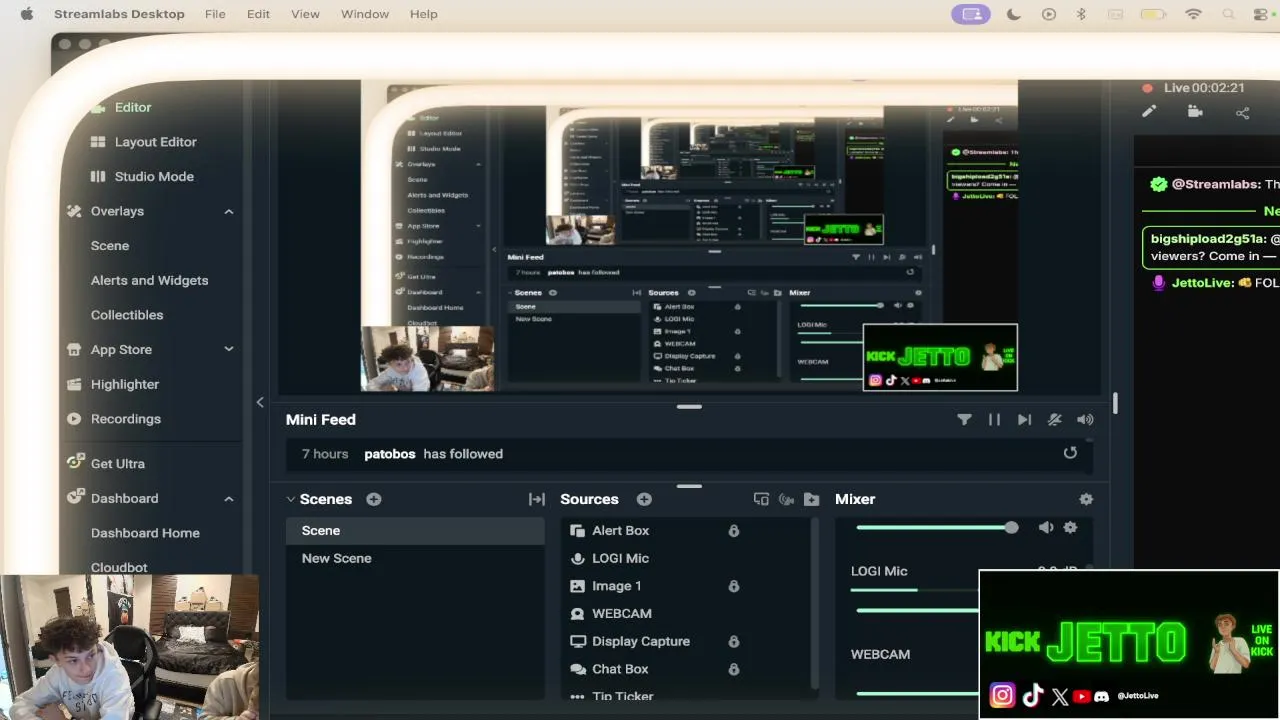Viewport: 1280px width, 720px height.
Task: Open settings gear for the top mixer channel
Action: pos(1070,527)
